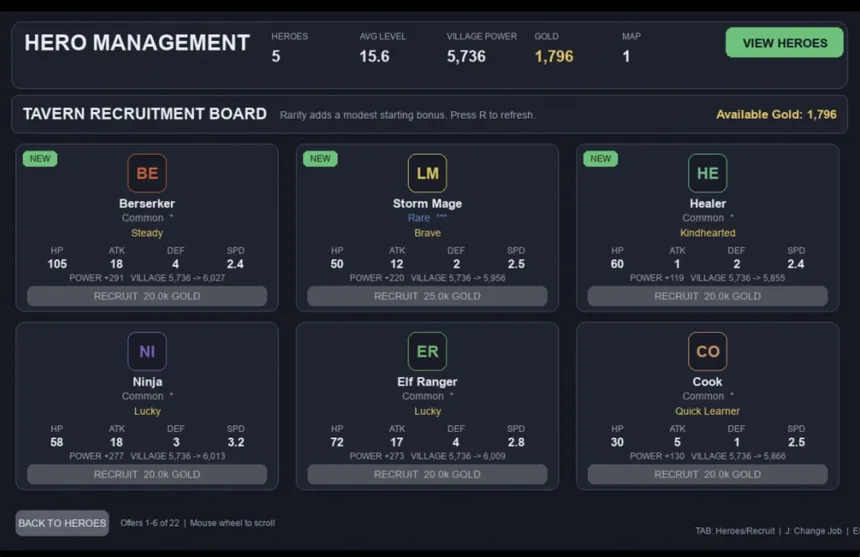860x557 pixels.
Task: Click the Berserker name label
Action: [147, 203]
